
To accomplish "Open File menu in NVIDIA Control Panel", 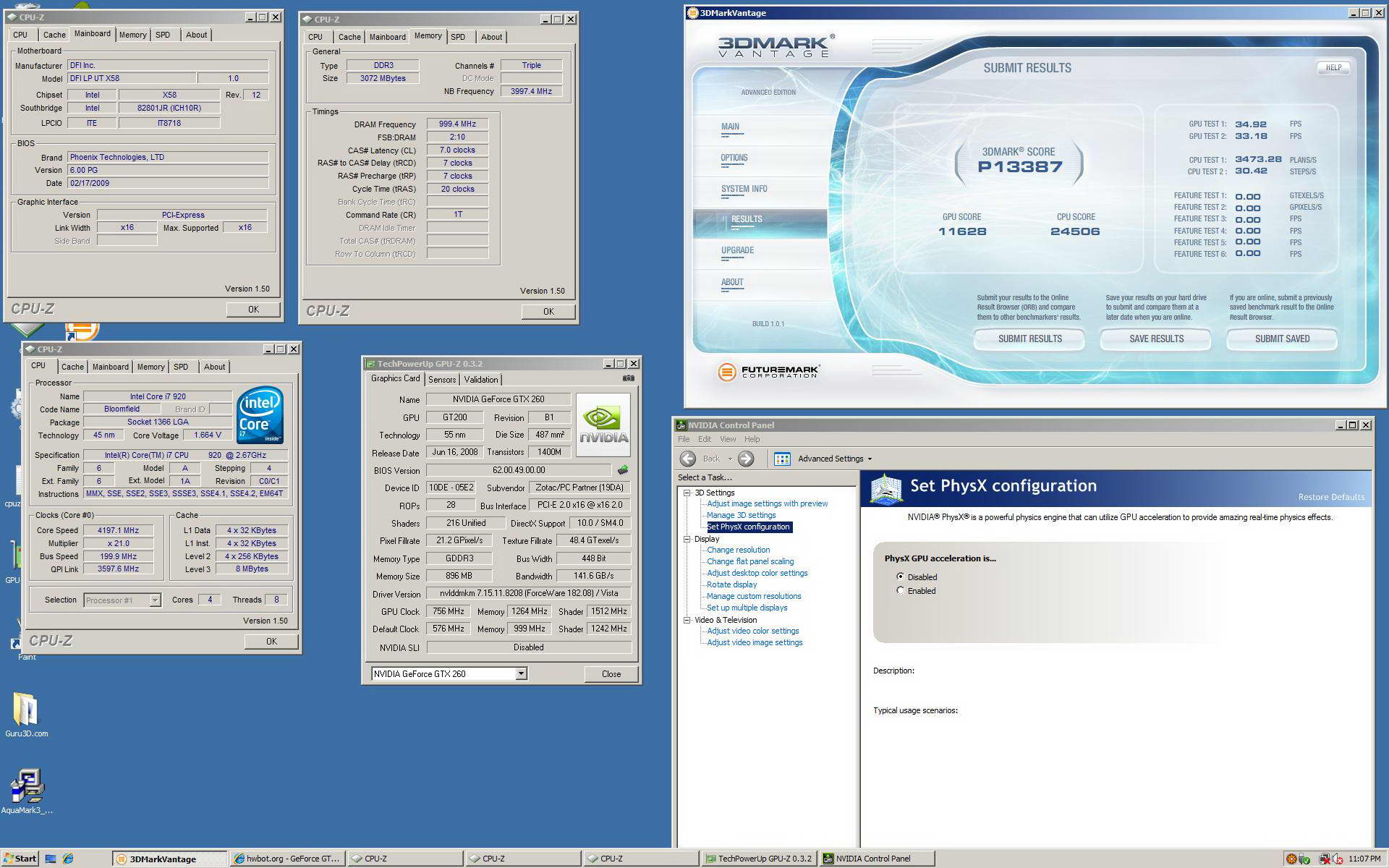I will [684, 439].
